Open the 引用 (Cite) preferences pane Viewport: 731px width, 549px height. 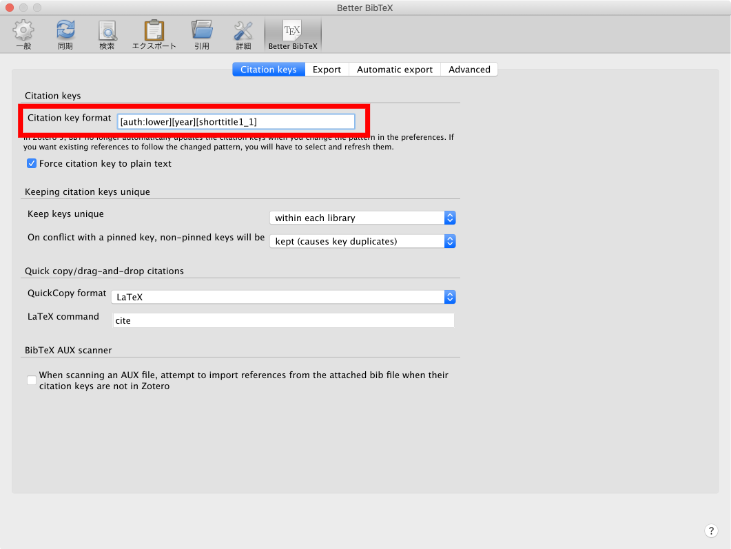click(x=202, y=33)
